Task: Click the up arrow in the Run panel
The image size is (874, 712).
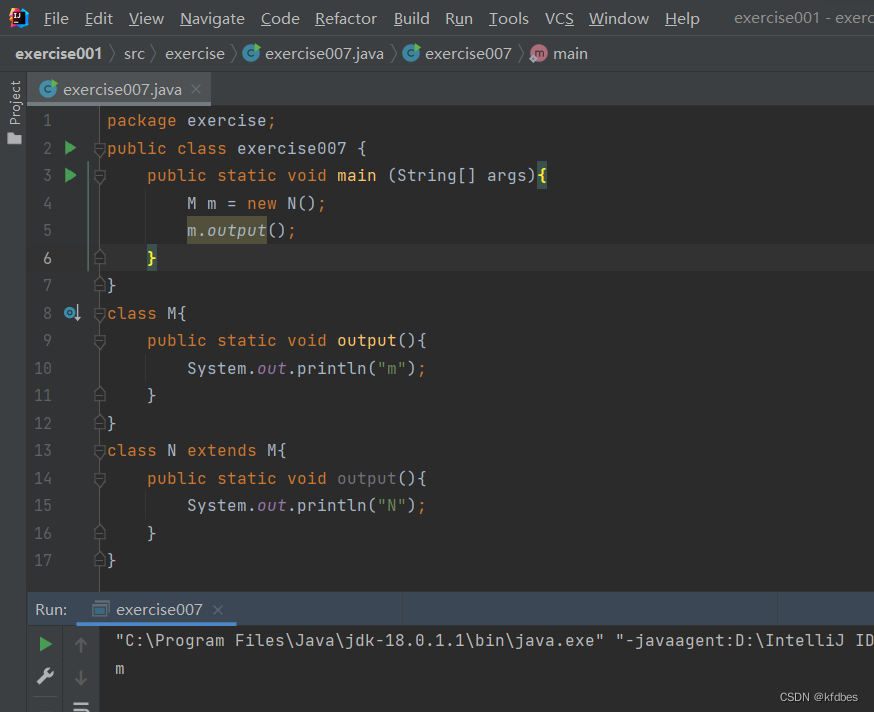Action: [x=81, y=645]
